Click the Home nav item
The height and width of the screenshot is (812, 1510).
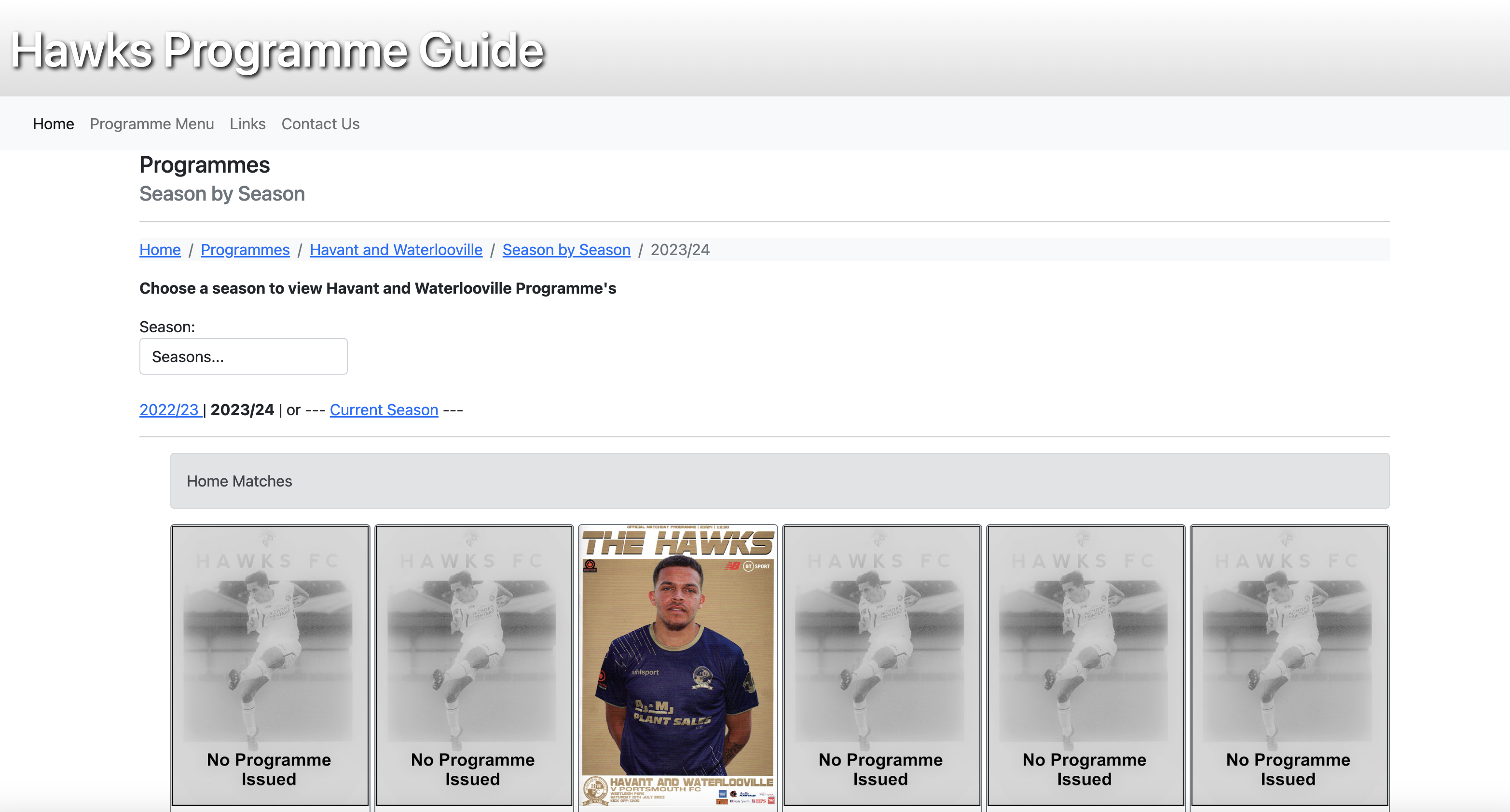pyautogui.click(x=54, y=123)
